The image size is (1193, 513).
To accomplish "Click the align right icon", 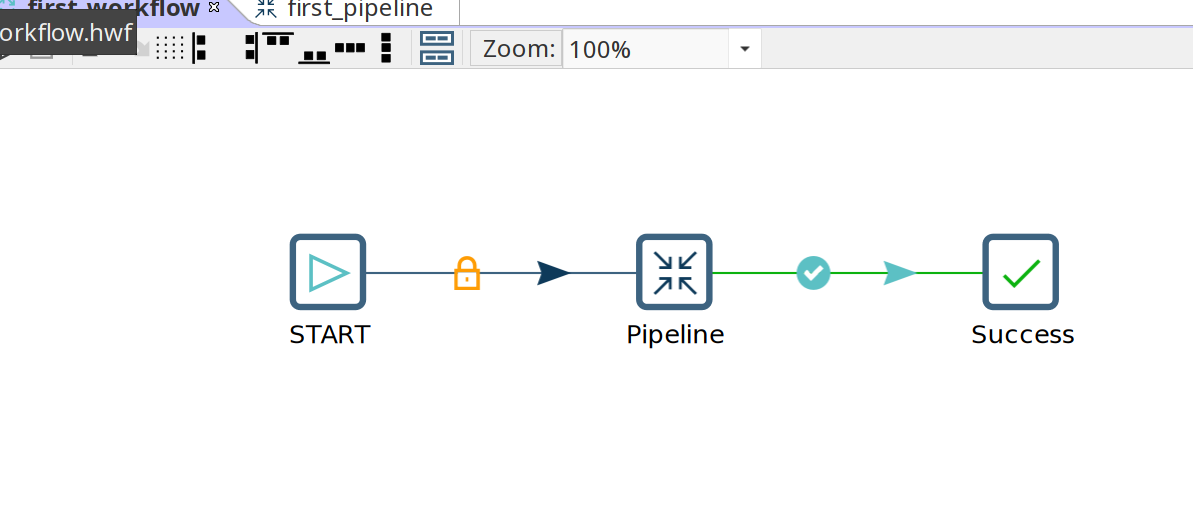I will tap(251, 47).
